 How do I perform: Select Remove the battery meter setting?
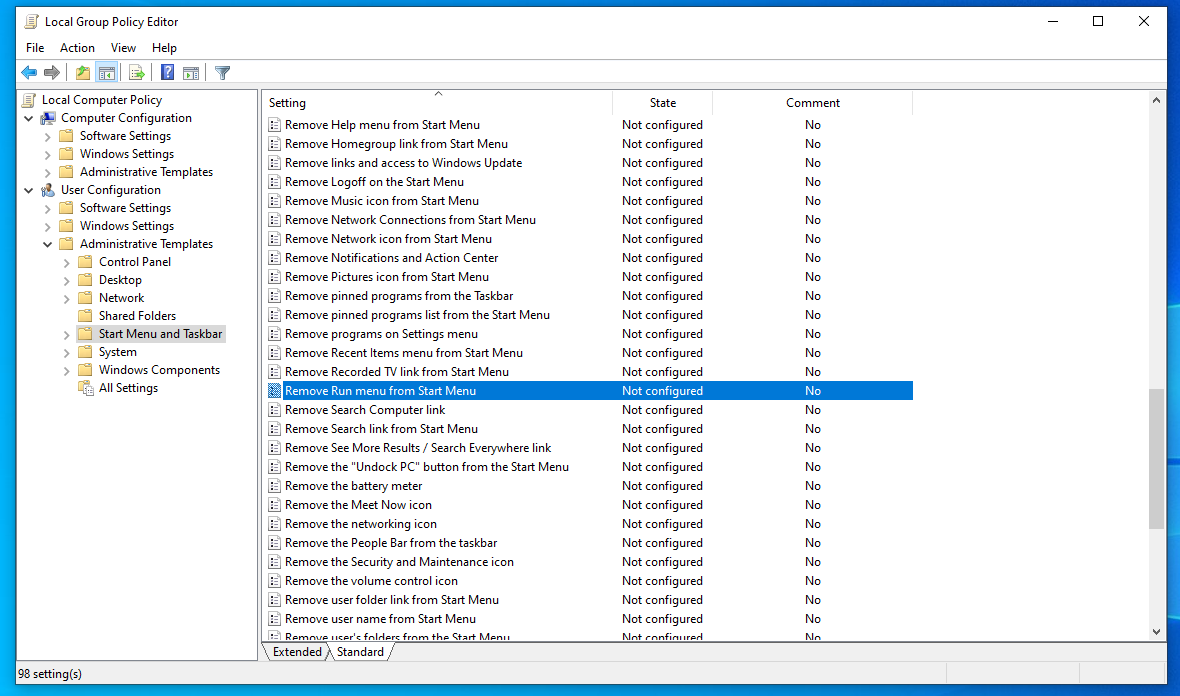click(353, 486)
